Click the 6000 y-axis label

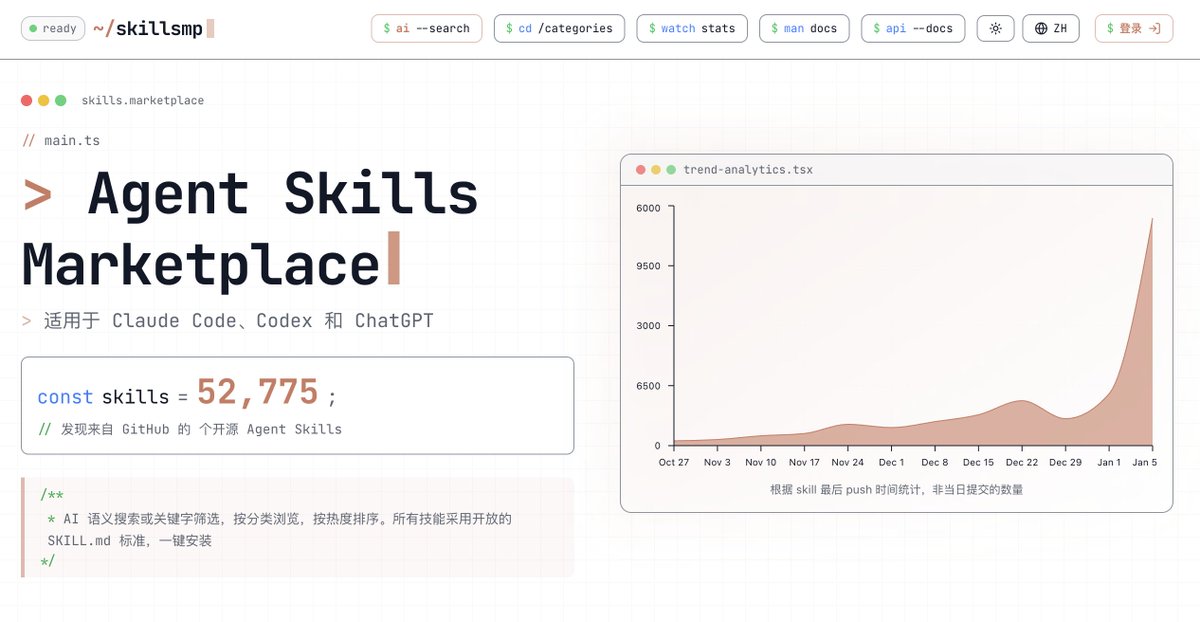point(648,207)
